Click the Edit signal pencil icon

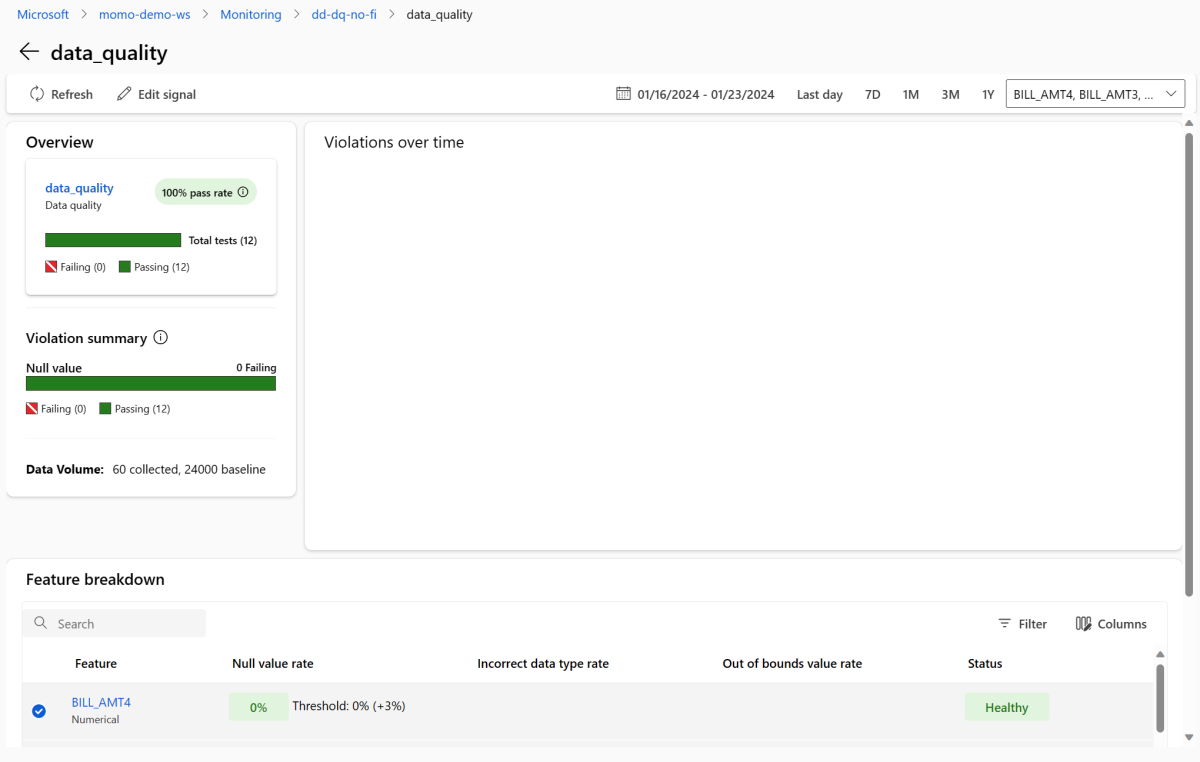[x=124, y=94]
